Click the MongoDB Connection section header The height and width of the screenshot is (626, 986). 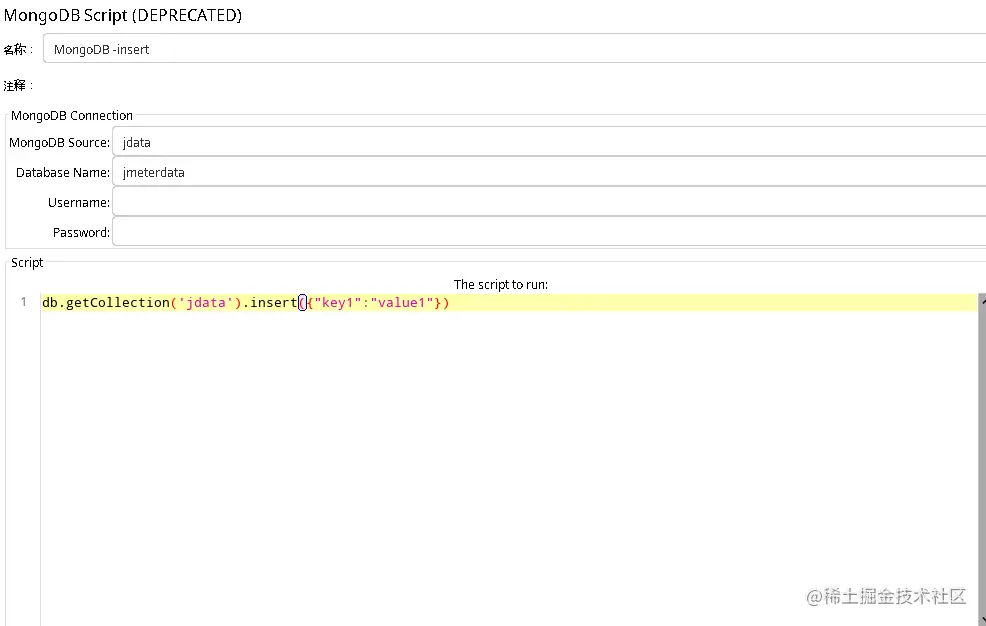click(71, 115)
